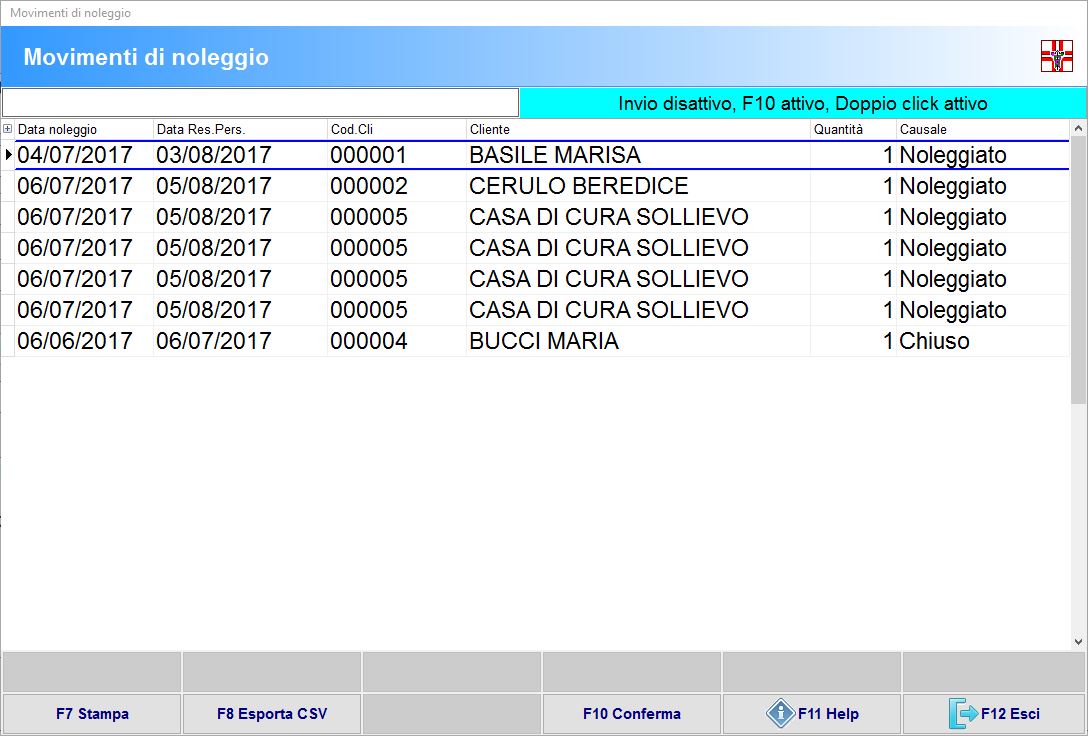Sort by Data Res.Pers. column header

(x=240, y=129)
